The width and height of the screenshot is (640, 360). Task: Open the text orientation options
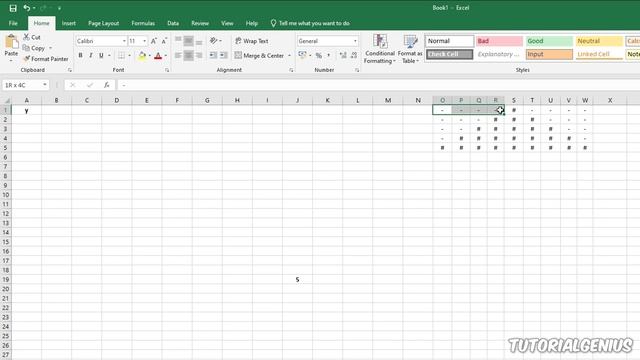click(x=215, y=40)
